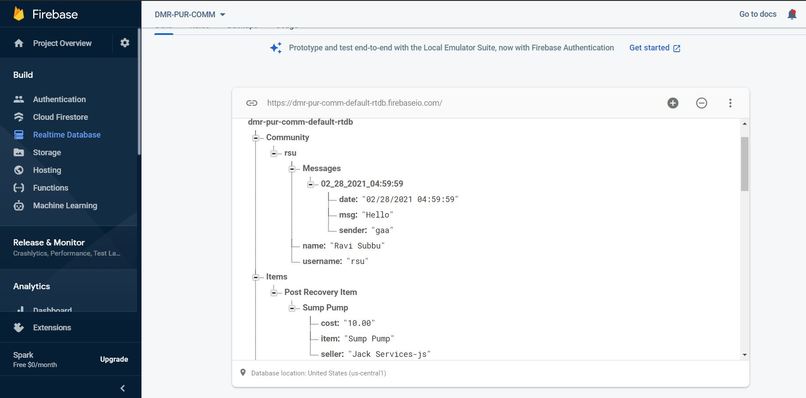Click Project Overview link

point(62,43)
